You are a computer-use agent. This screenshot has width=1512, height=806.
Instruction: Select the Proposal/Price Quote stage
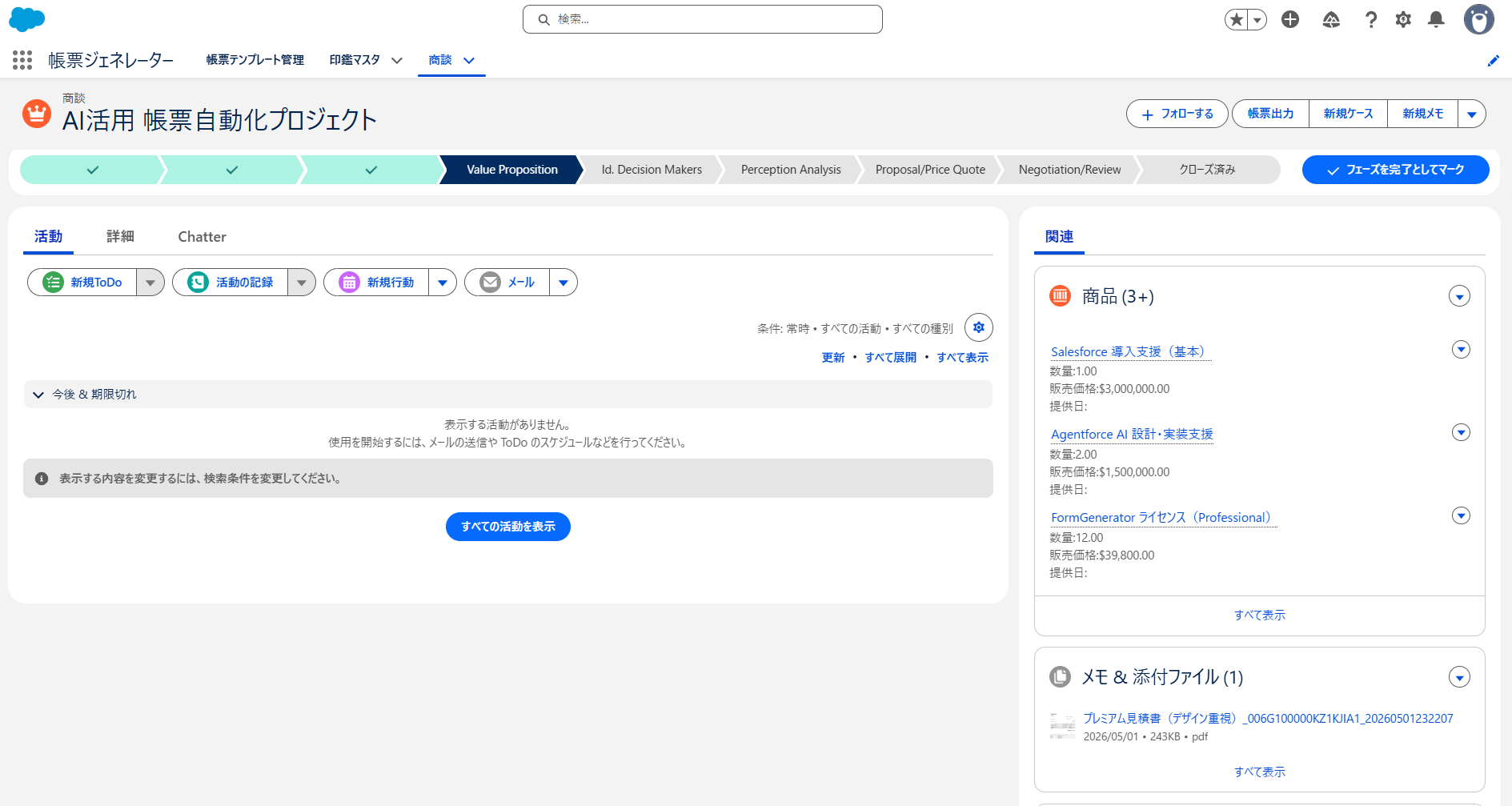pos(930,170)
